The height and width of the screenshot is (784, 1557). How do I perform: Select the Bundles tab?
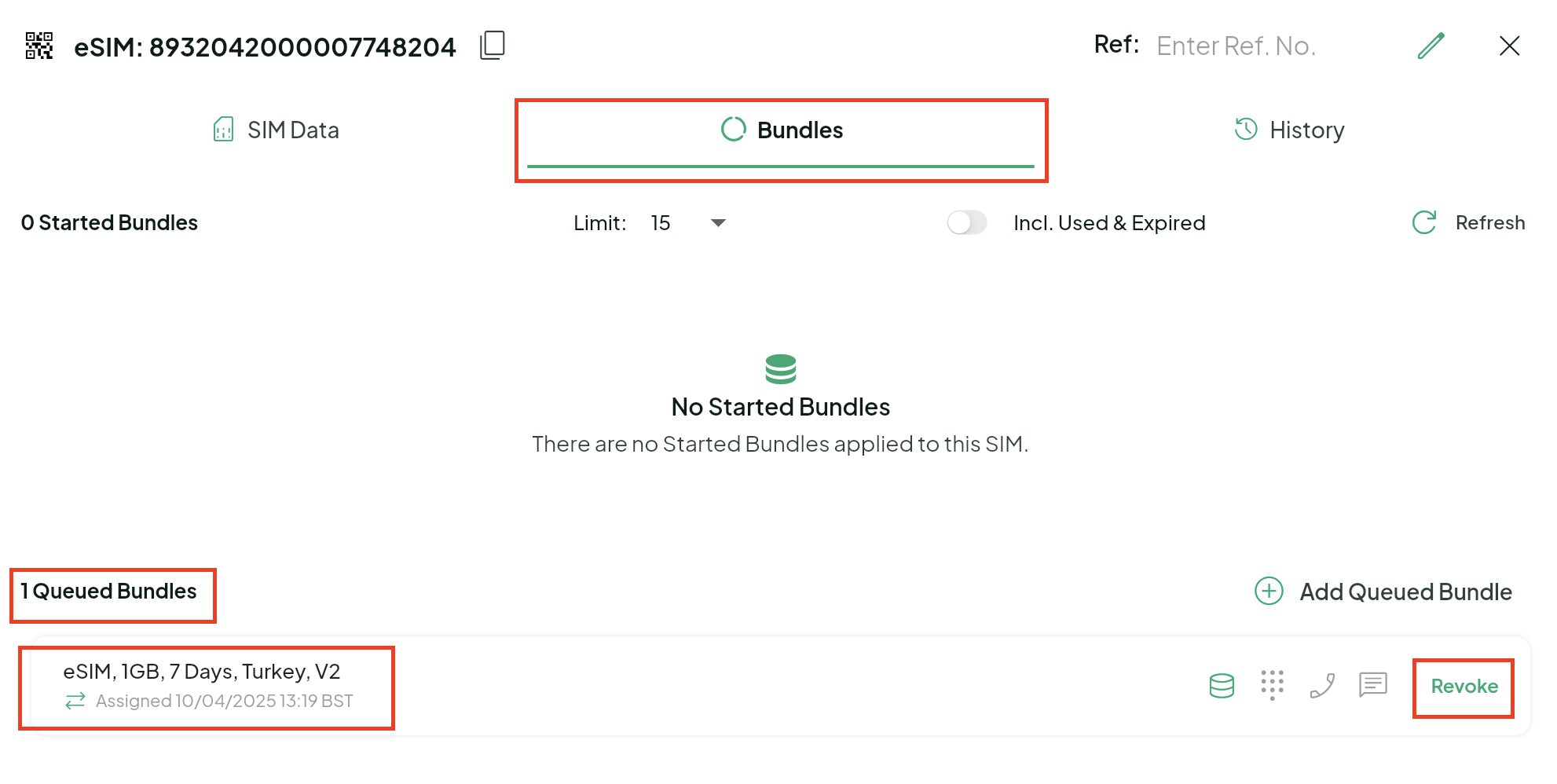[782, 130]
